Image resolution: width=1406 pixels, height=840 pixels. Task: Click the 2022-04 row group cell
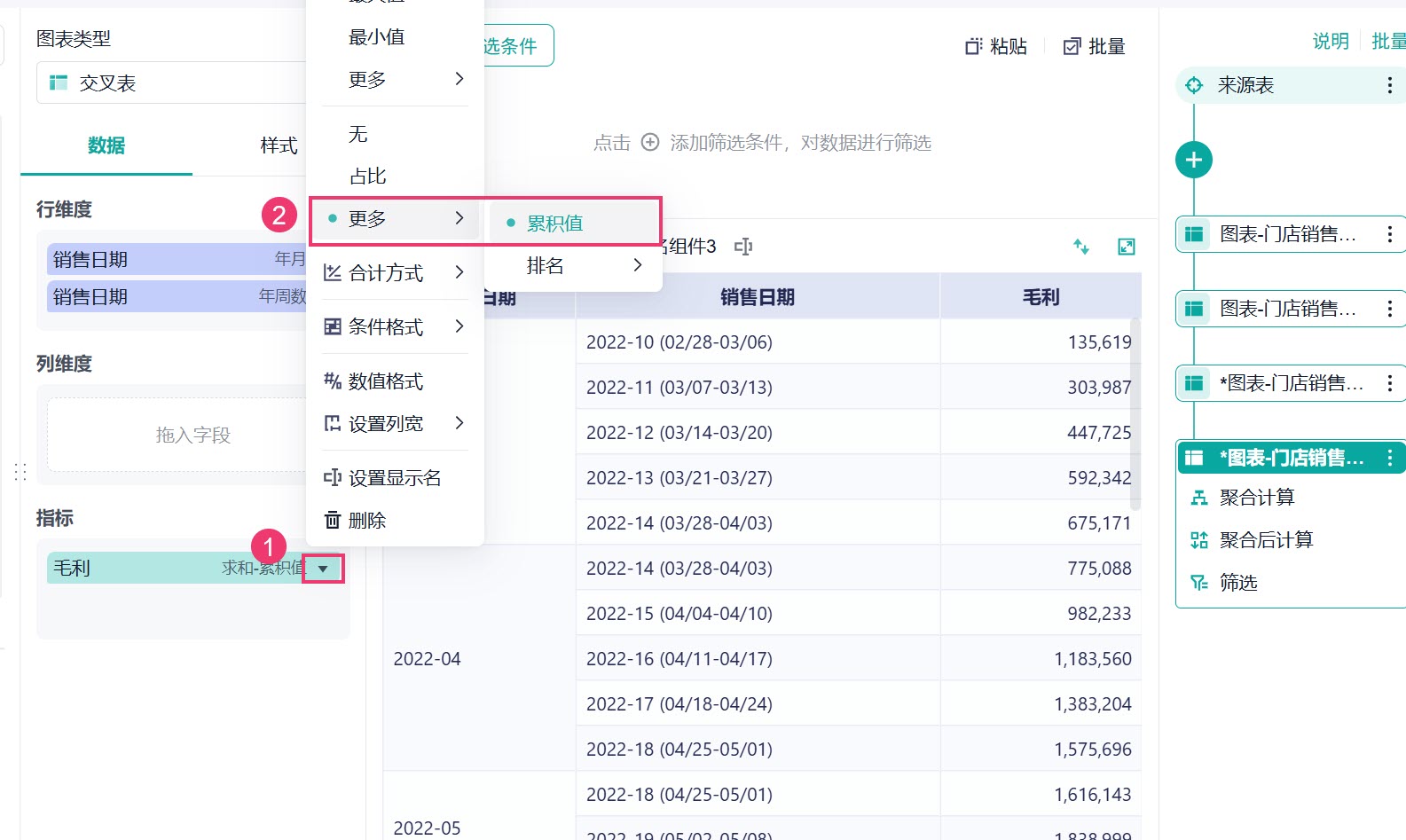click(479, 658)
